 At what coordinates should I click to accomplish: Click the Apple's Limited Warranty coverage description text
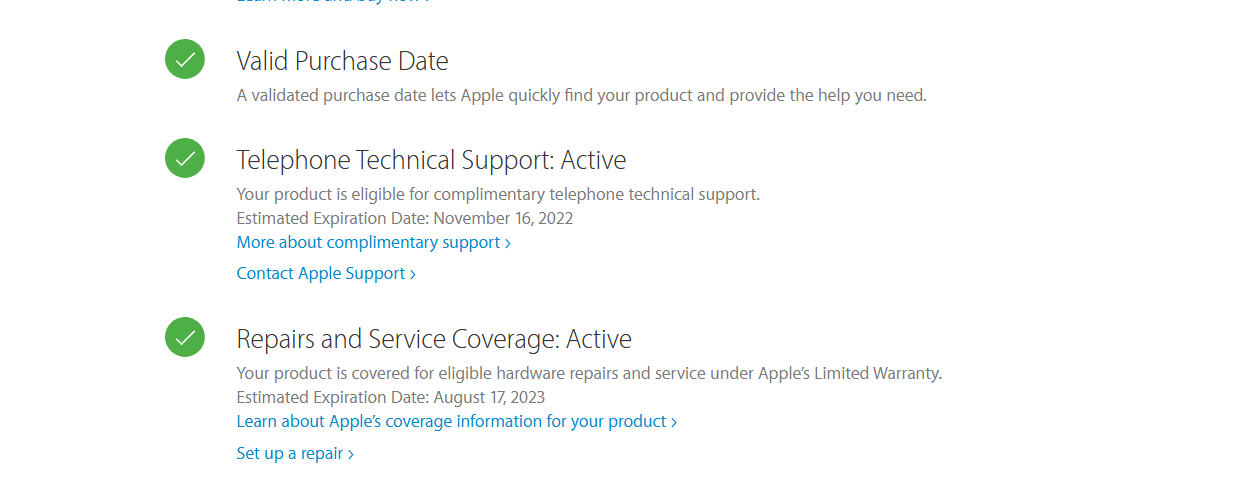[x=589, y=373]
